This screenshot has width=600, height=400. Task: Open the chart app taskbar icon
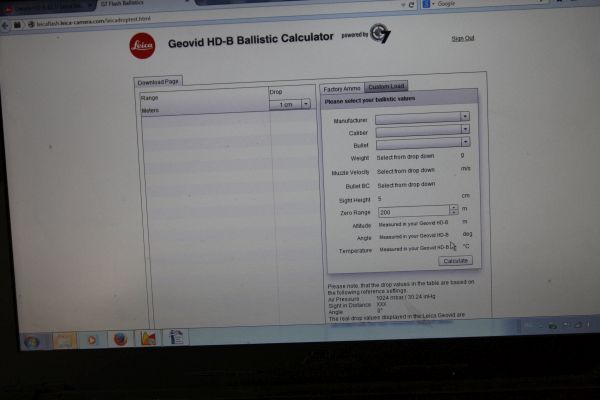pyautogui.click(x=148, y=338)
